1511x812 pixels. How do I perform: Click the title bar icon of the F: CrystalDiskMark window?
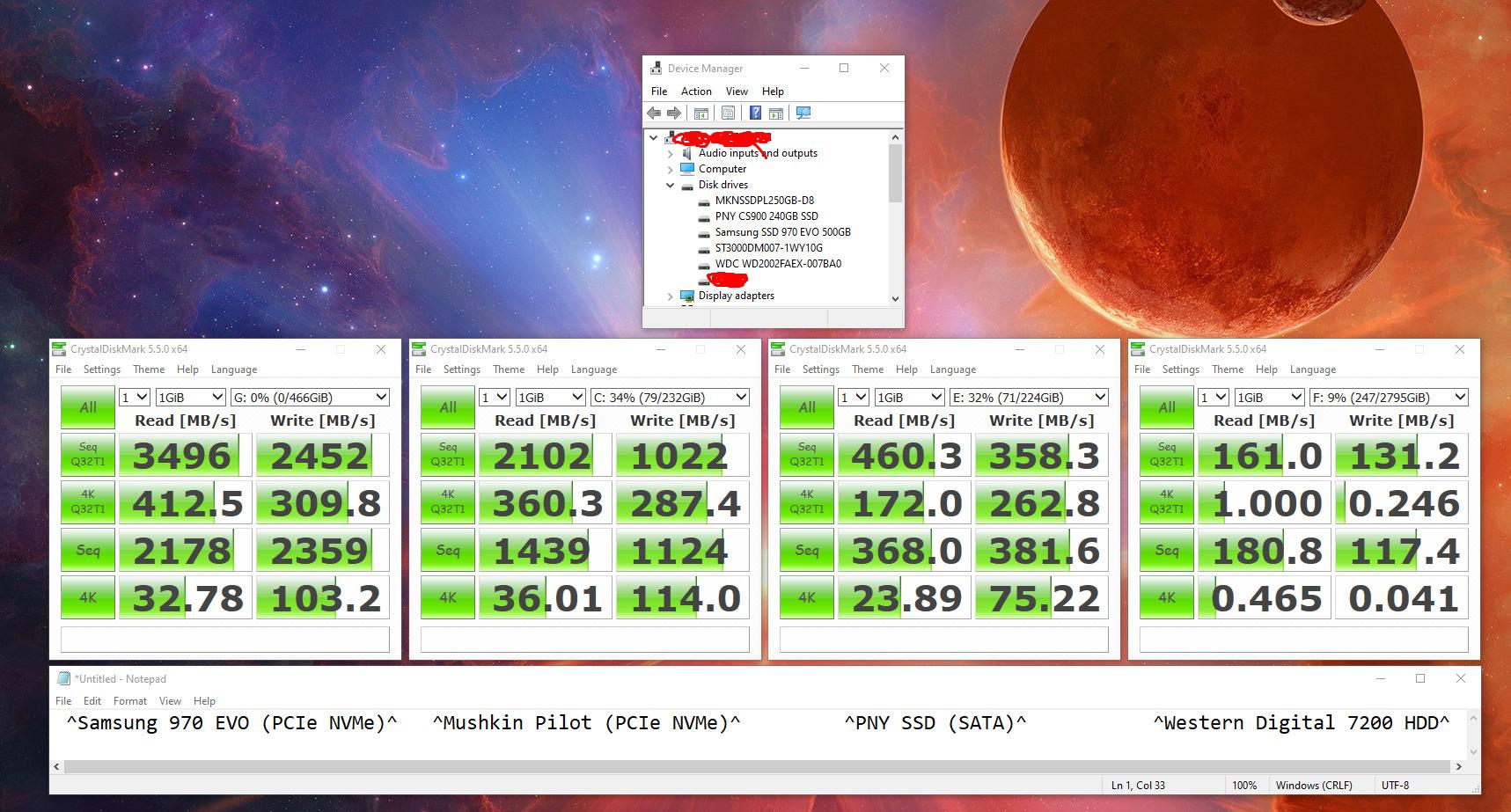[1138, 349]
